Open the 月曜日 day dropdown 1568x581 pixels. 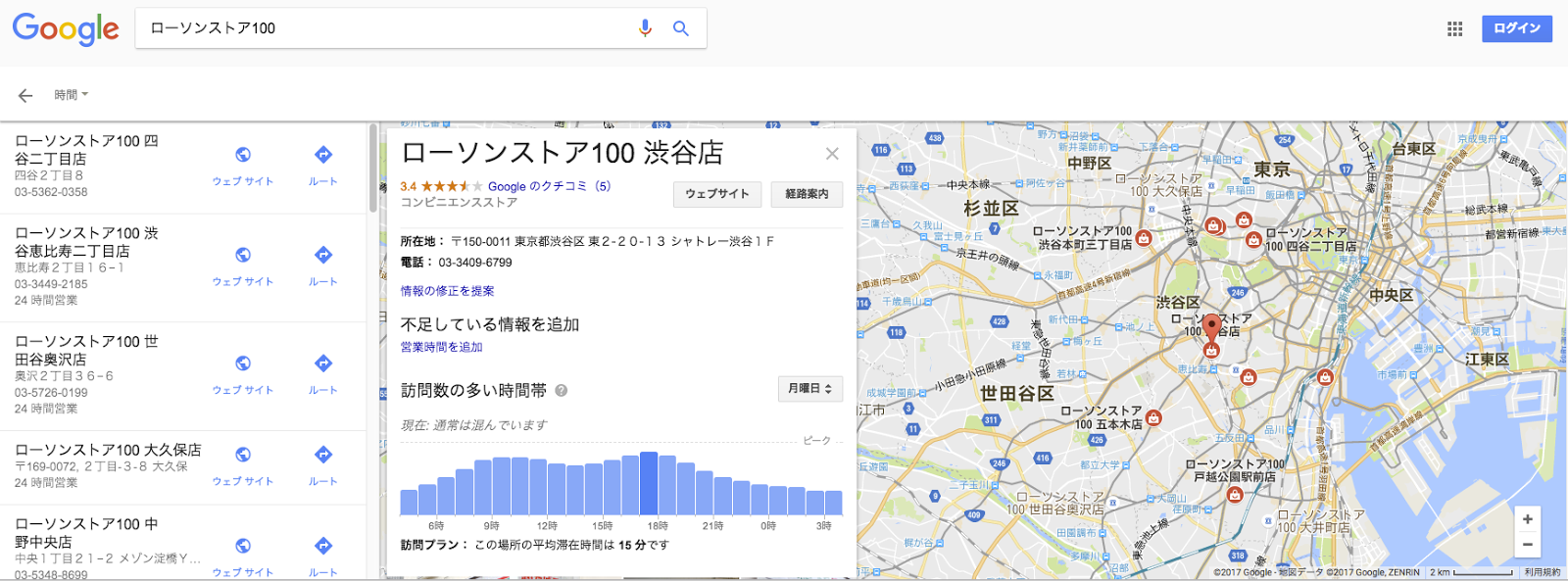[x=810, y=389]
